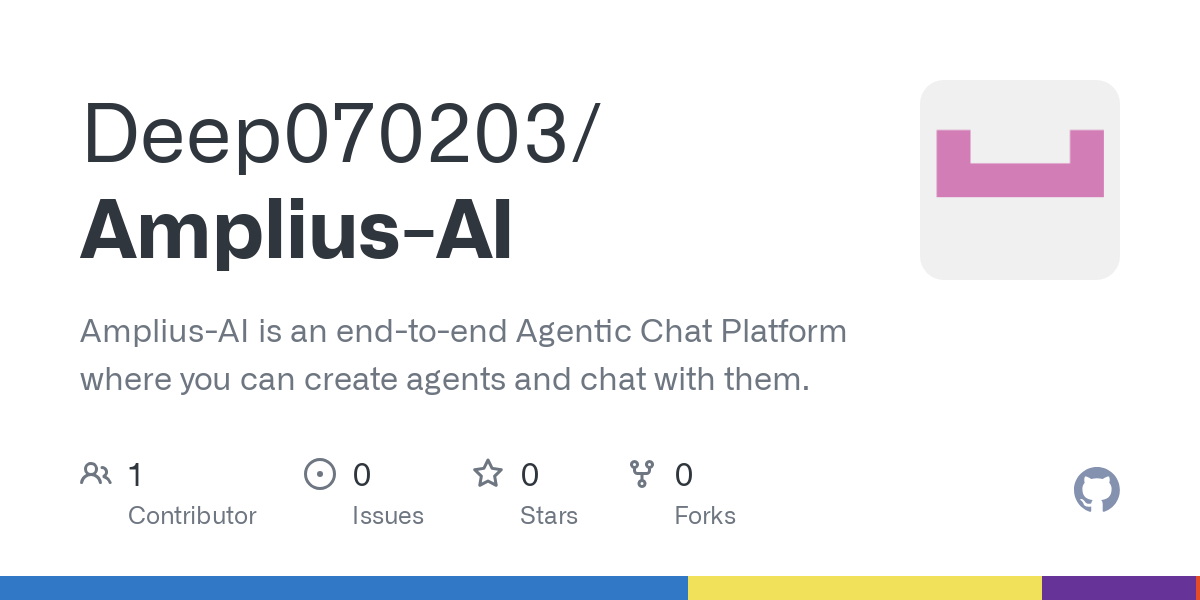The image size is (1200, 600).
Task: Click the contributors people icon
Action: point(96,474)
